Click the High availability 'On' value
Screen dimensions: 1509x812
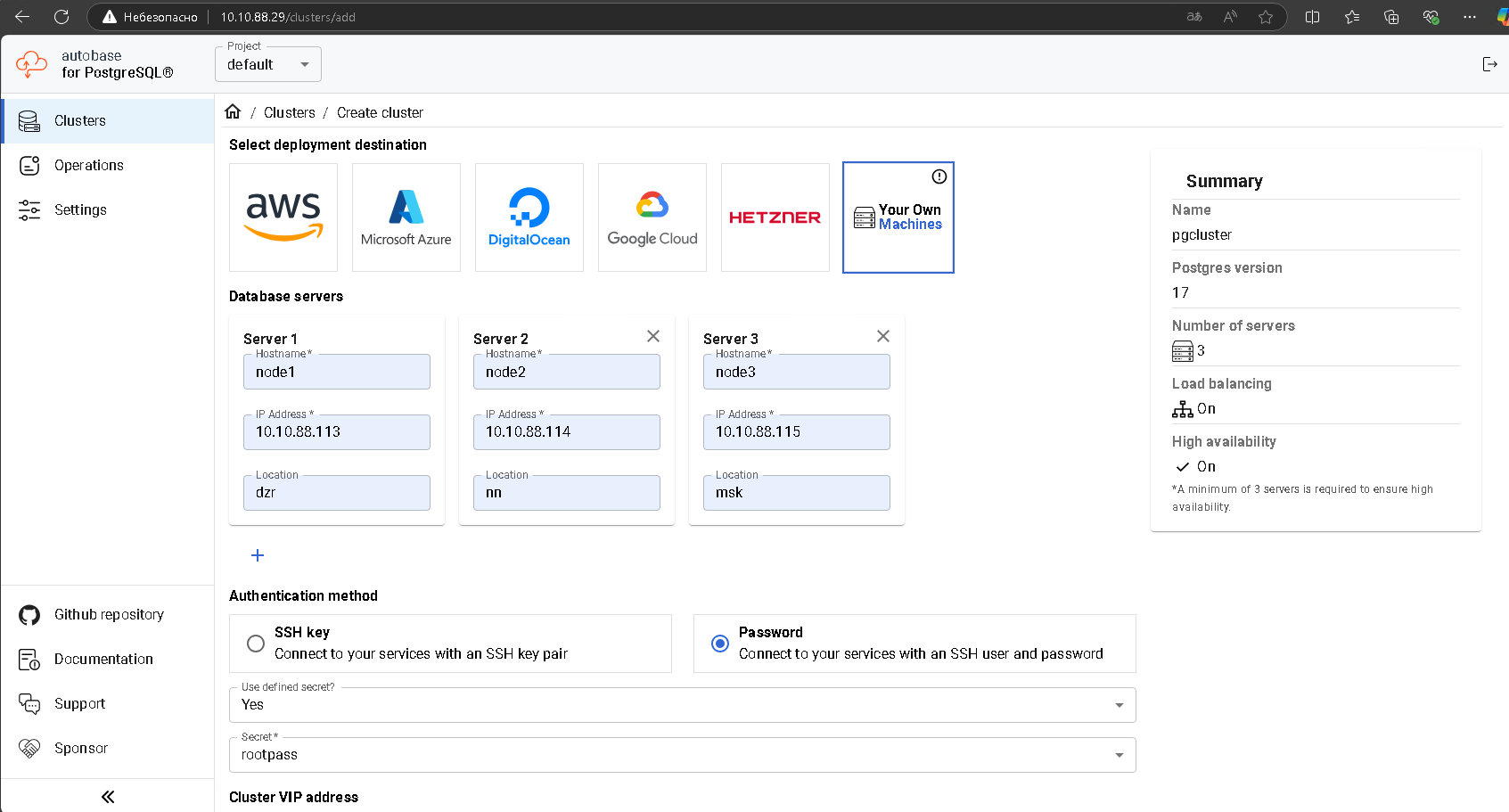tap(1206, 466)
